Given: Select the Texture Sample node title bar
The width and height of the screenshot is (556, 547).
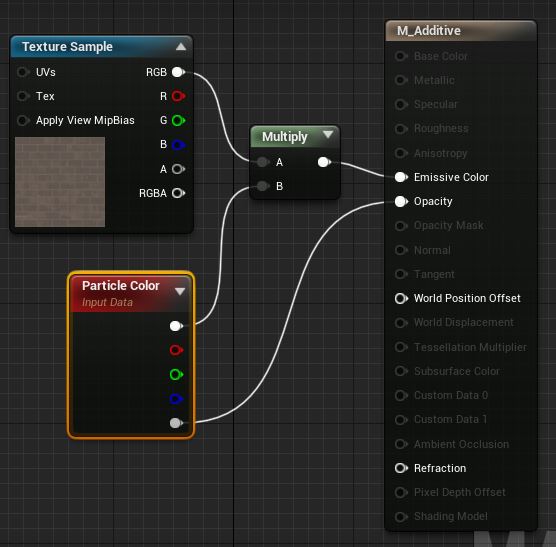Looking at the screenshot, I should (x=102, y=46).
